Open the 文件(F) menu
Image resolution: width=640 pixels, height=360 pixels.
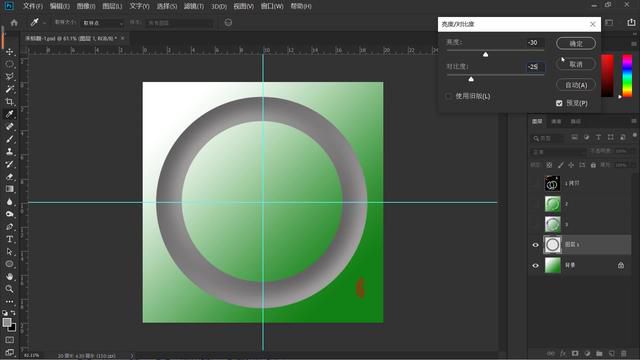coord(33,6)
